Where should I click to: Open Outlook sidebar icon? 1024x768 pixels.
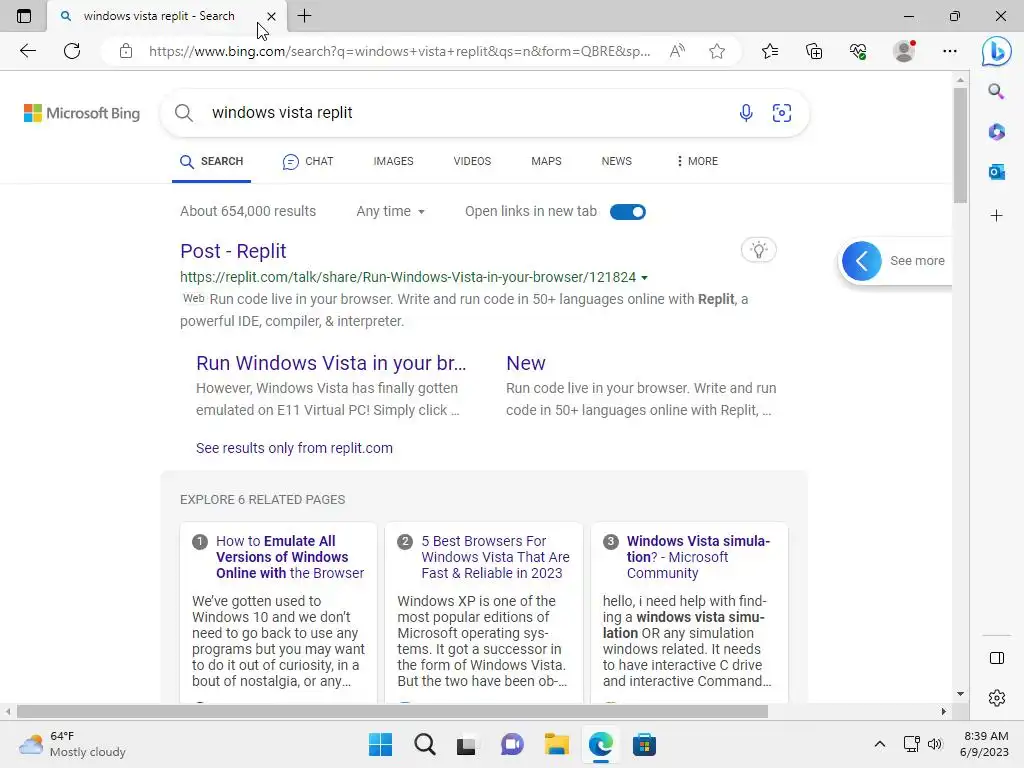click(x=996, y=172)
